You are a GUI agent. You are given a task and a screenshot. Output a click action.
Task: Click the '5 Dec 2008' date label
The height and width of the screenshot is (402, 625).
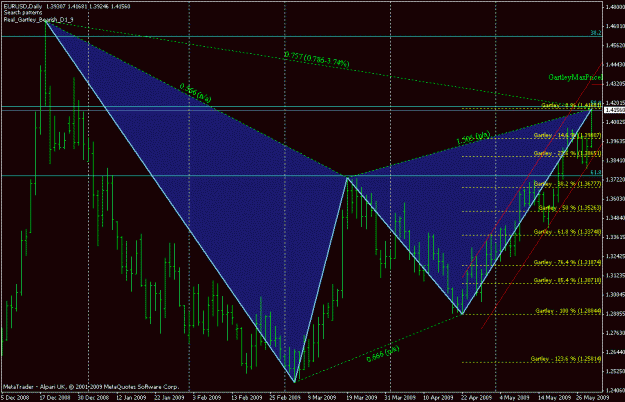pyautogui.click(x=15, y=398)
